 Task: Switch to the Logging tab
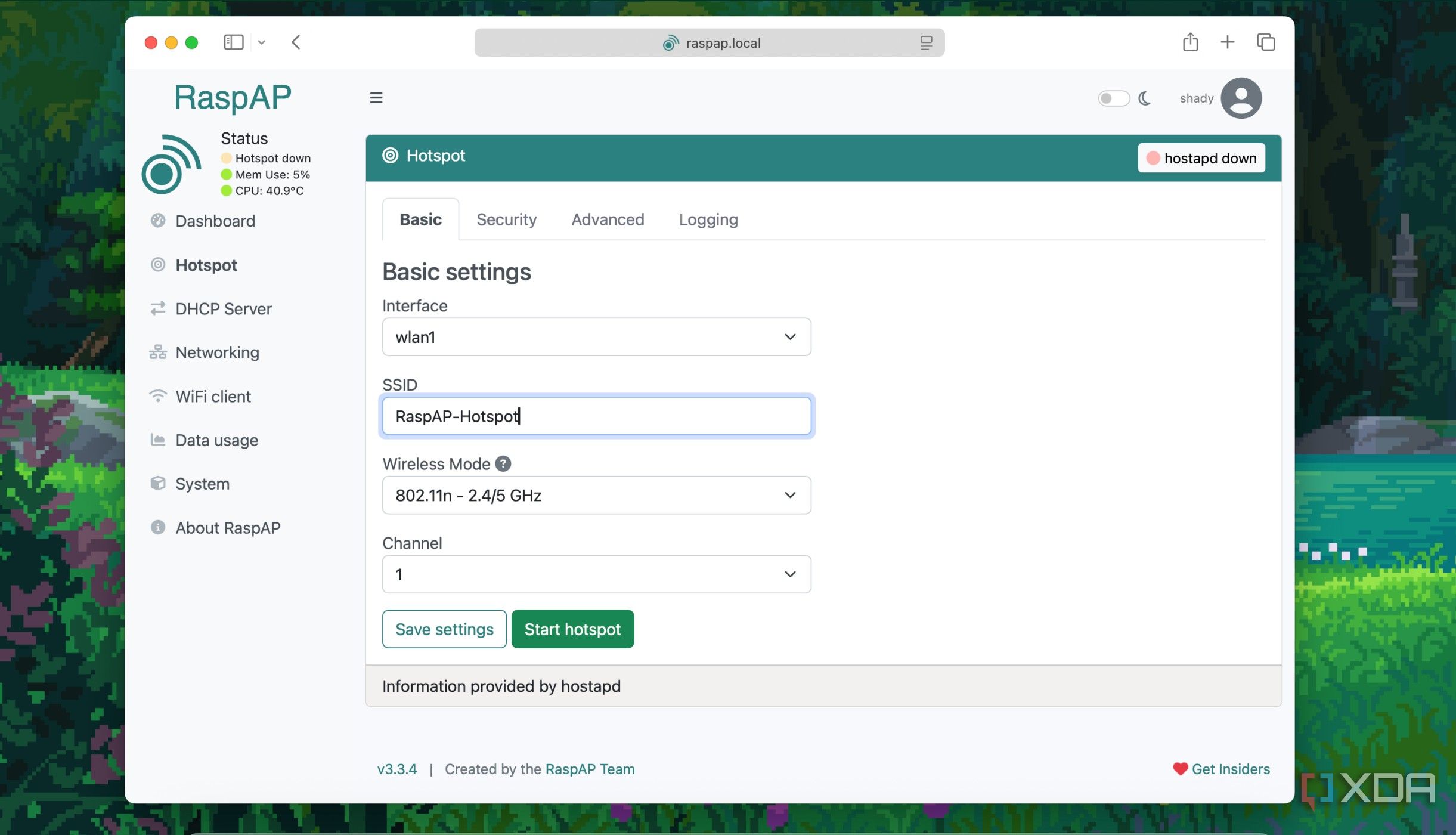[708, 219]
